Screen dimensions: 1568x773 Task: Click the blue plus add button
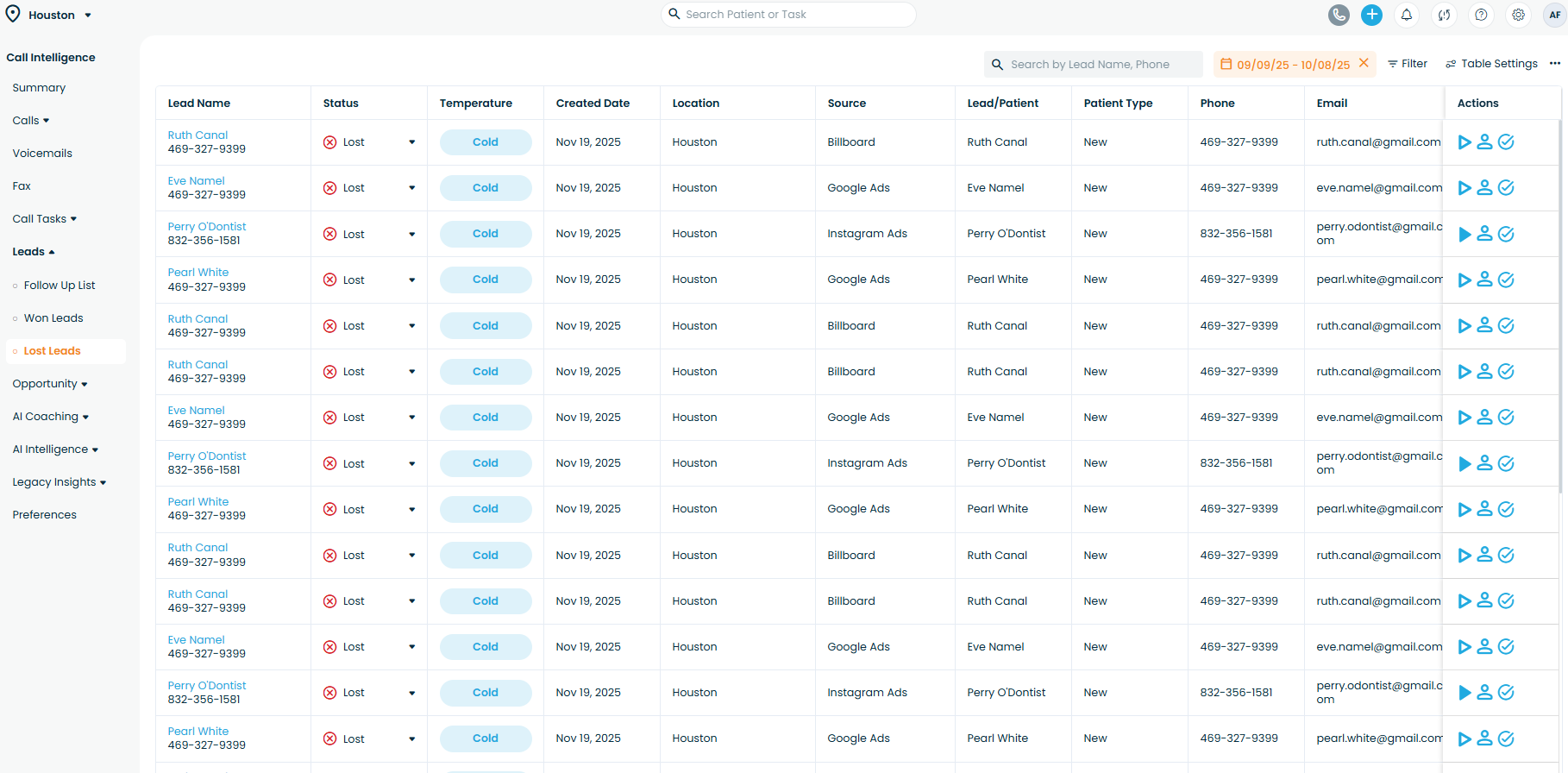point(1371,15)
